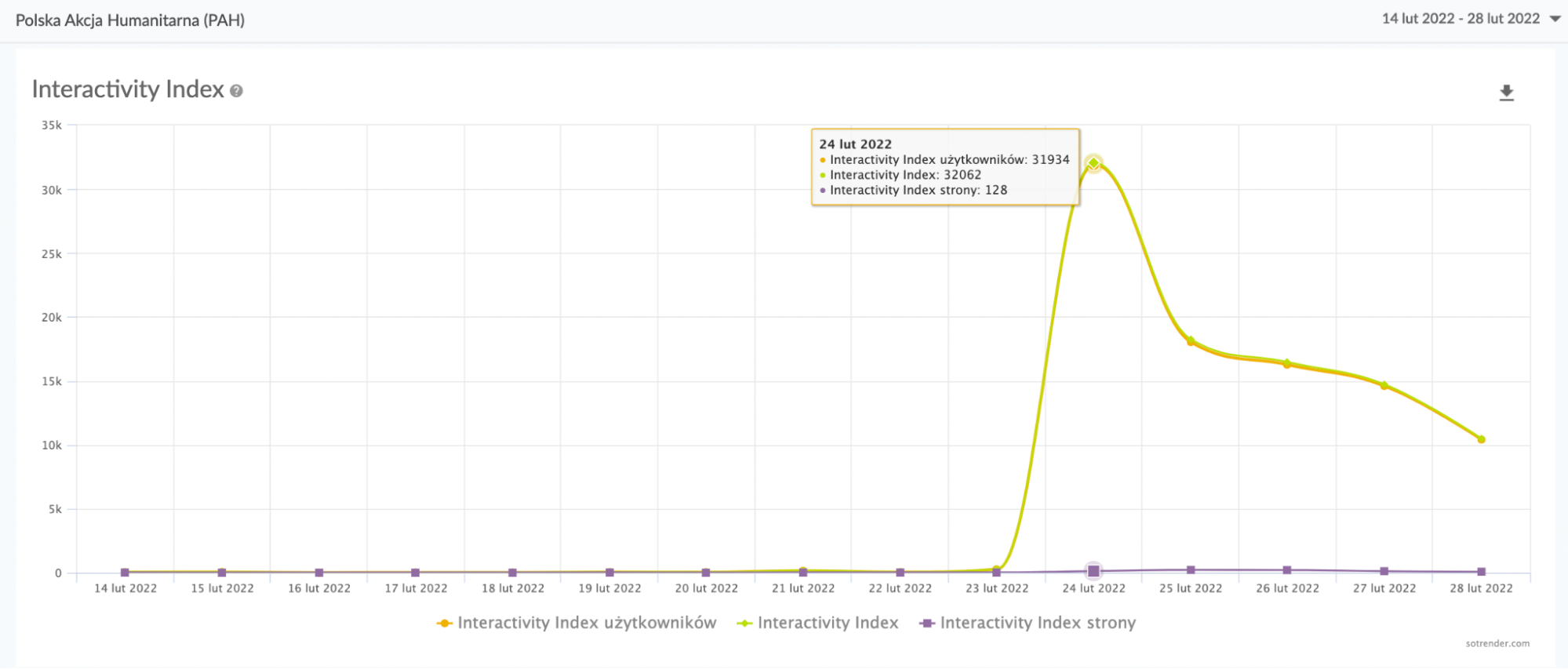Click the help question mark icon

(236, 91)
